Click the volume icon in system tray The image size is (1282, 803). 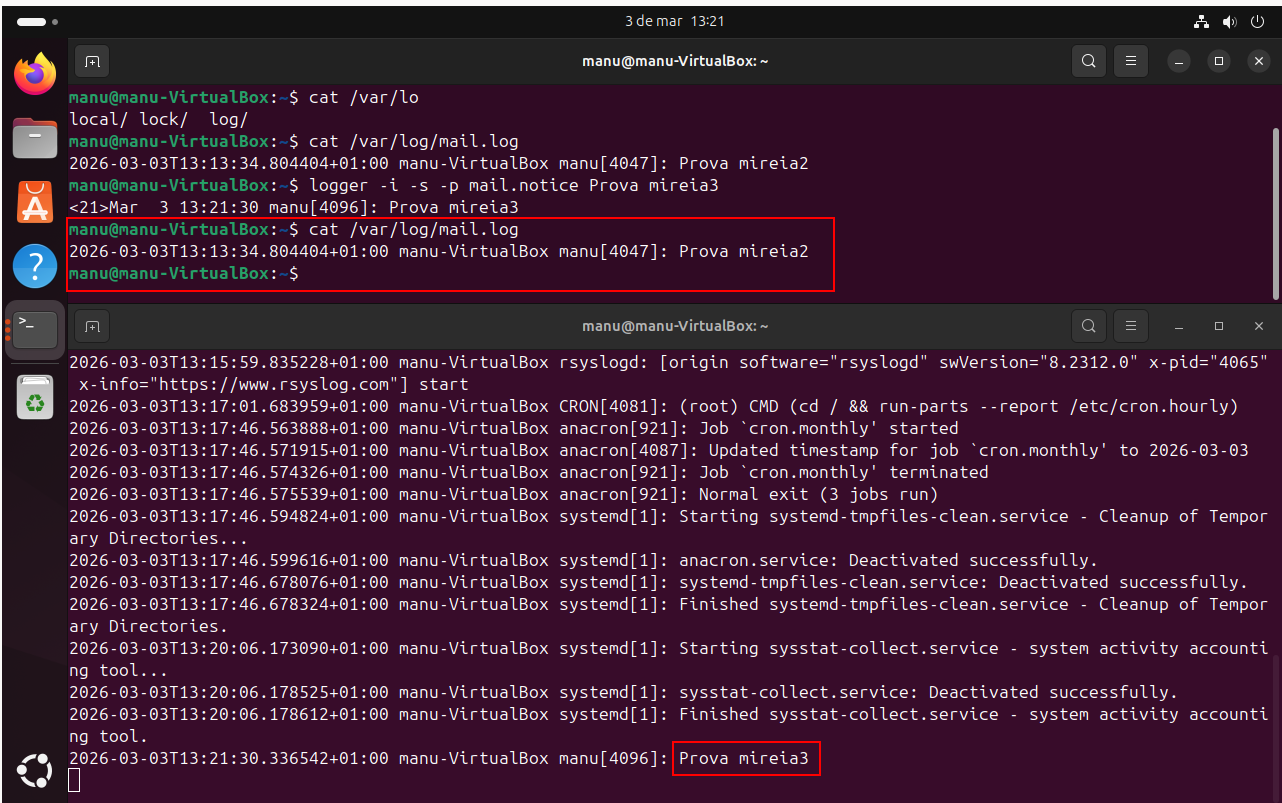pos(1229,21)
